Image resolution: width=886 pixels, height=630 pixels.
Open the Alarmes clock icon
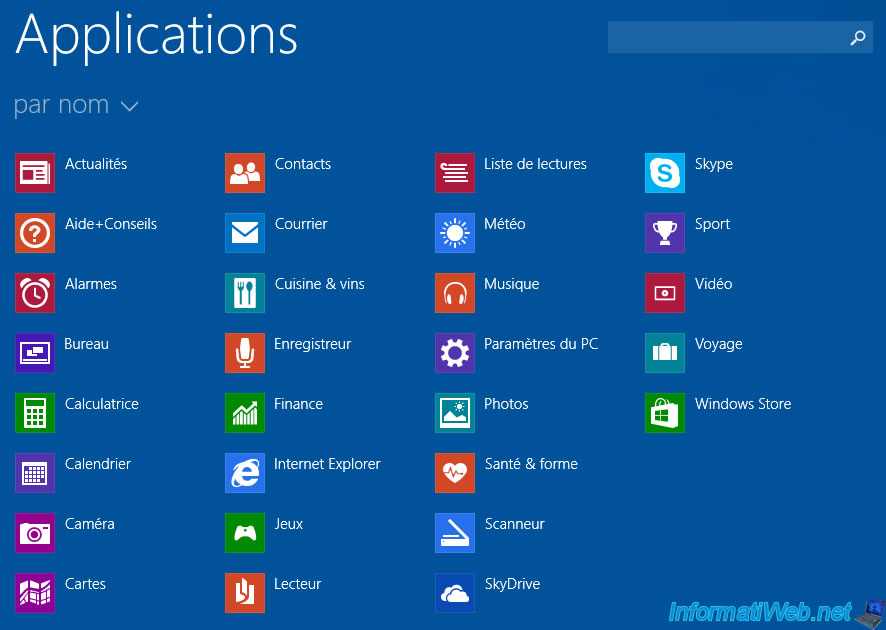(35, 293)
